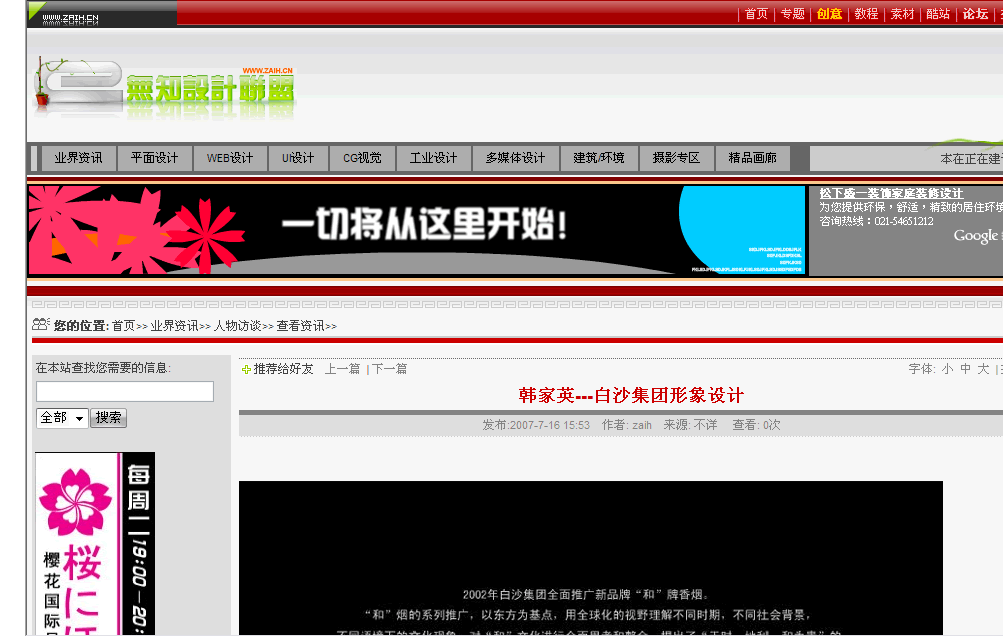Open the 业界资讯 navigation tab
The height and width of the screenshot is (636, 1003).
pos(78,158)
